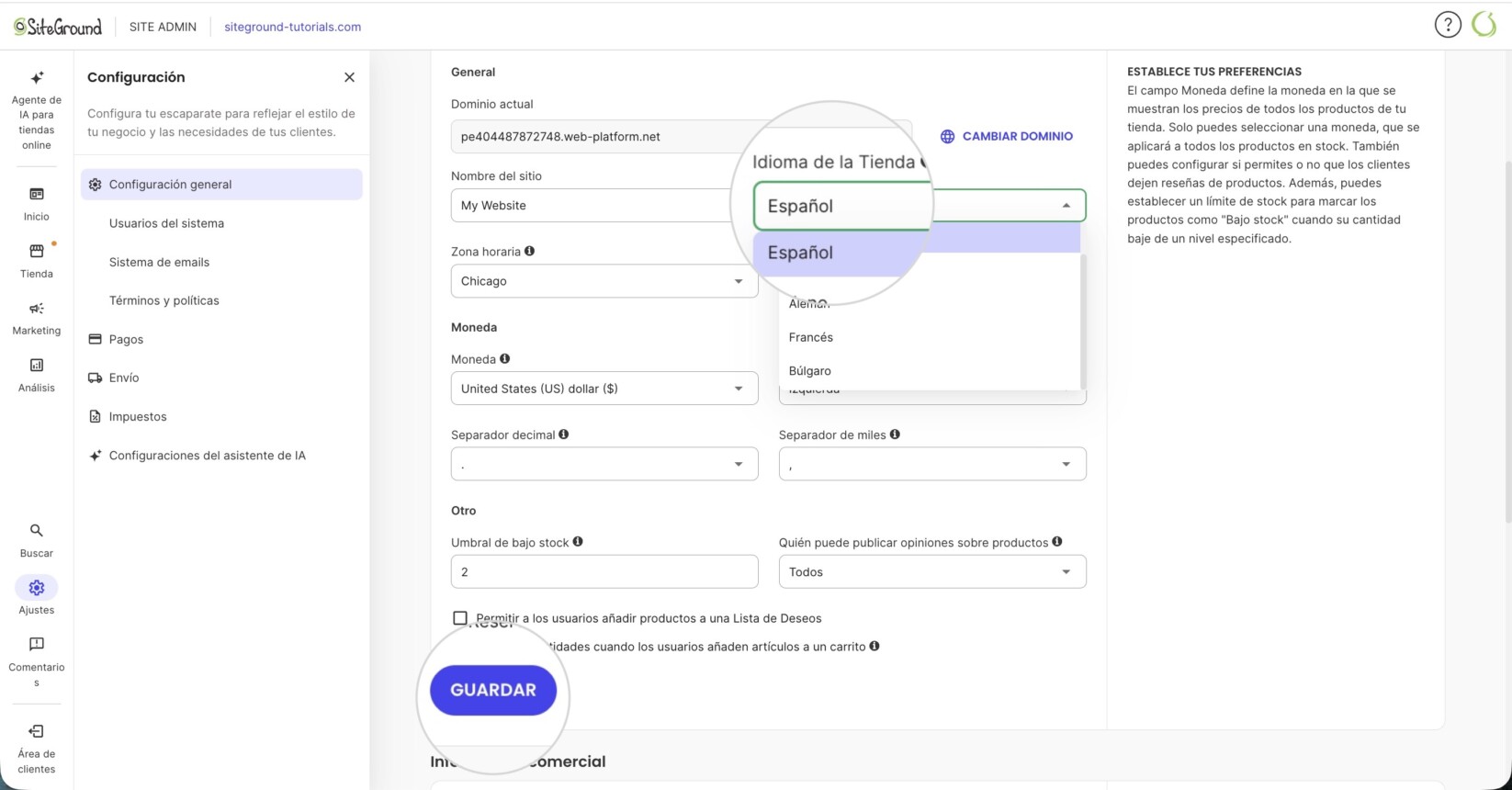Screen dimensions: 1512x790
Task: Click the SiteGround logo
Action: [x=58, y=27]
